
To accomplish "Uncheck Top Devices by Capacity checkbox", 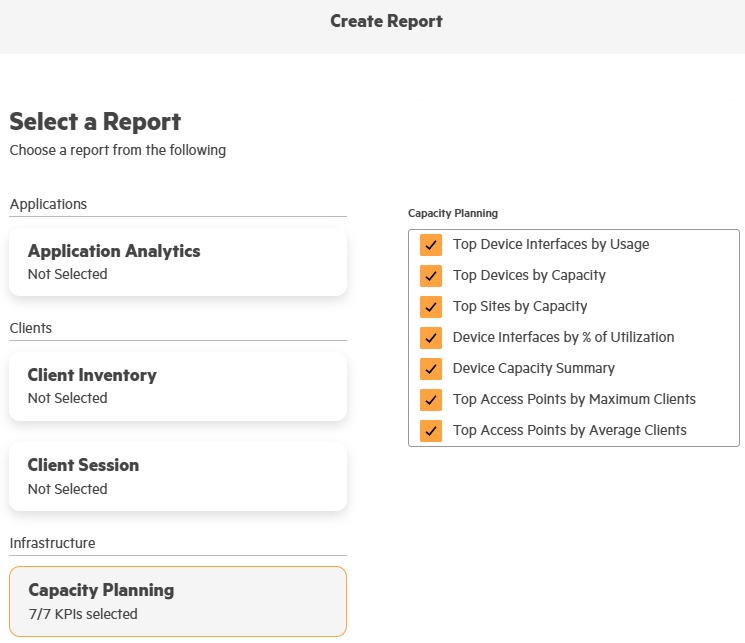I will click(x=431, y=276).
